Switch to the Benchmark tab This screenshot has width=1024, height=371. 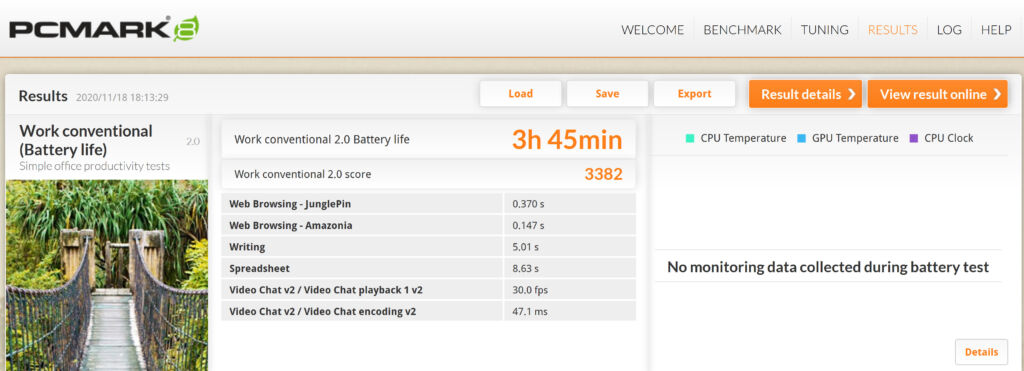pos(742,29)
